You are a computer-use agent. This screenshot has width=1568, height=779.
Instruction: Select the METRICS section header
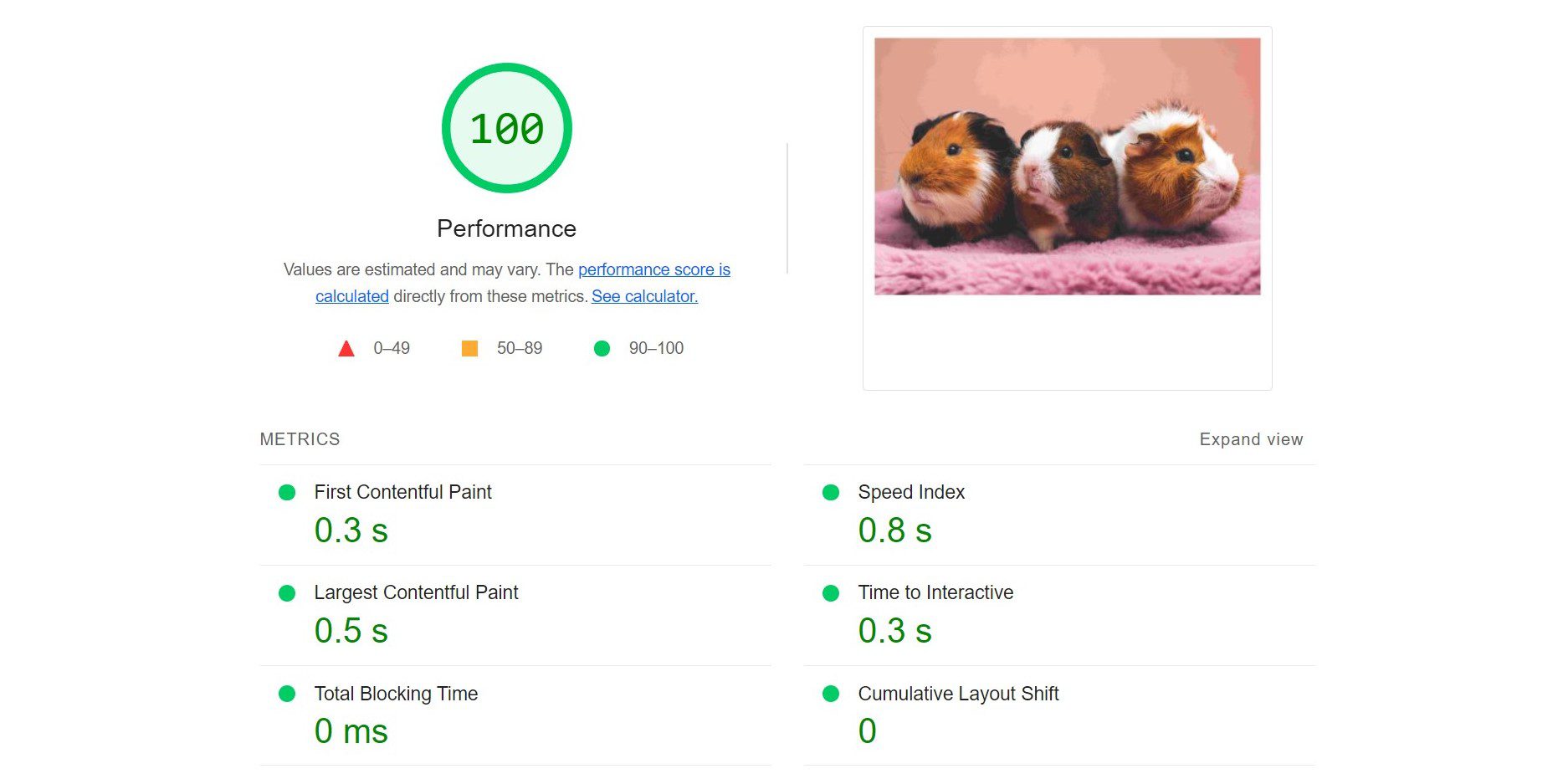300,438
